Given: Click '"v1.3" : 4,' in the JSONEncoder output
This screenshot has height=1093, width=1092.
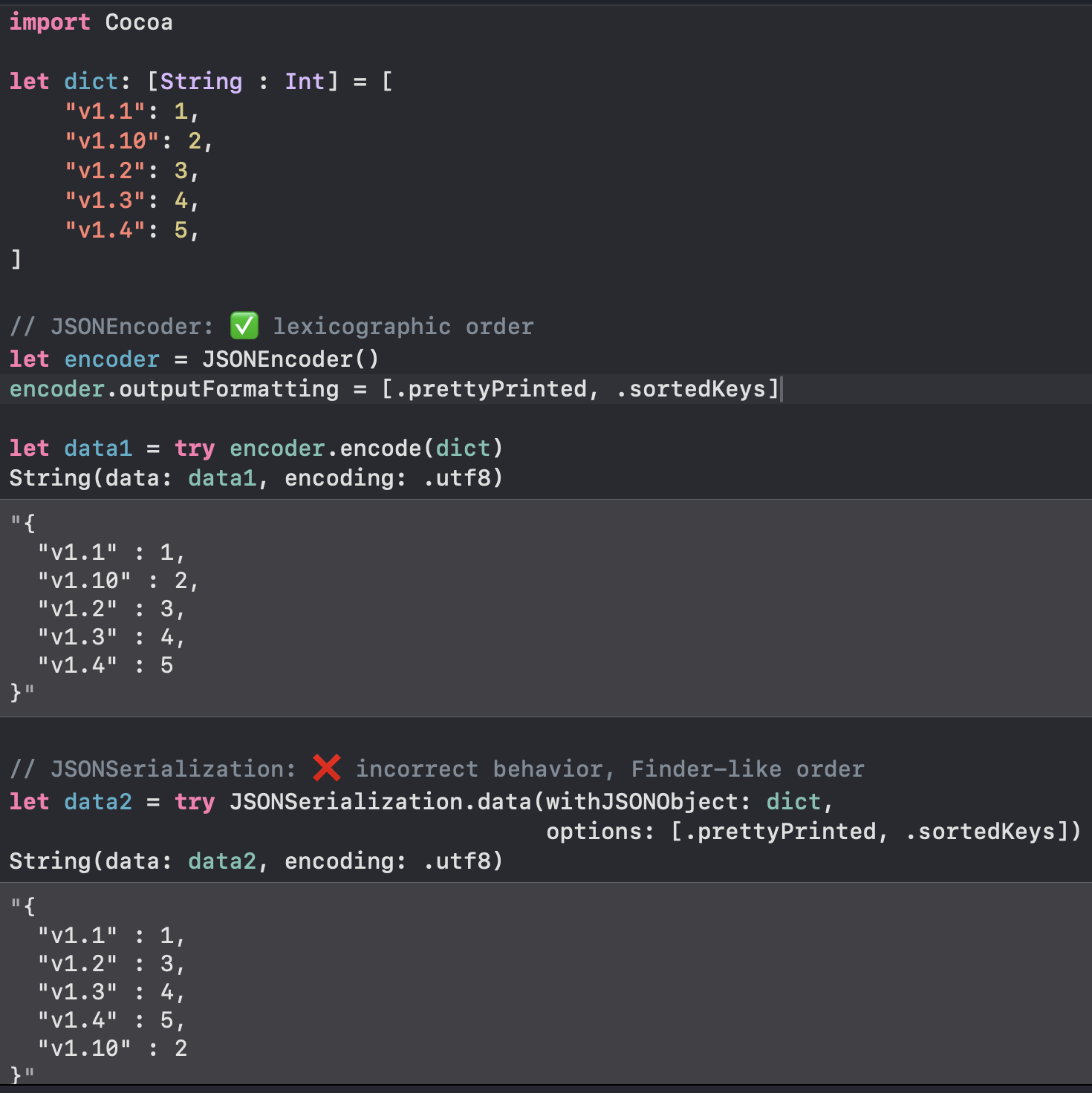Looking at the screenshot, I should click(111, 637).
